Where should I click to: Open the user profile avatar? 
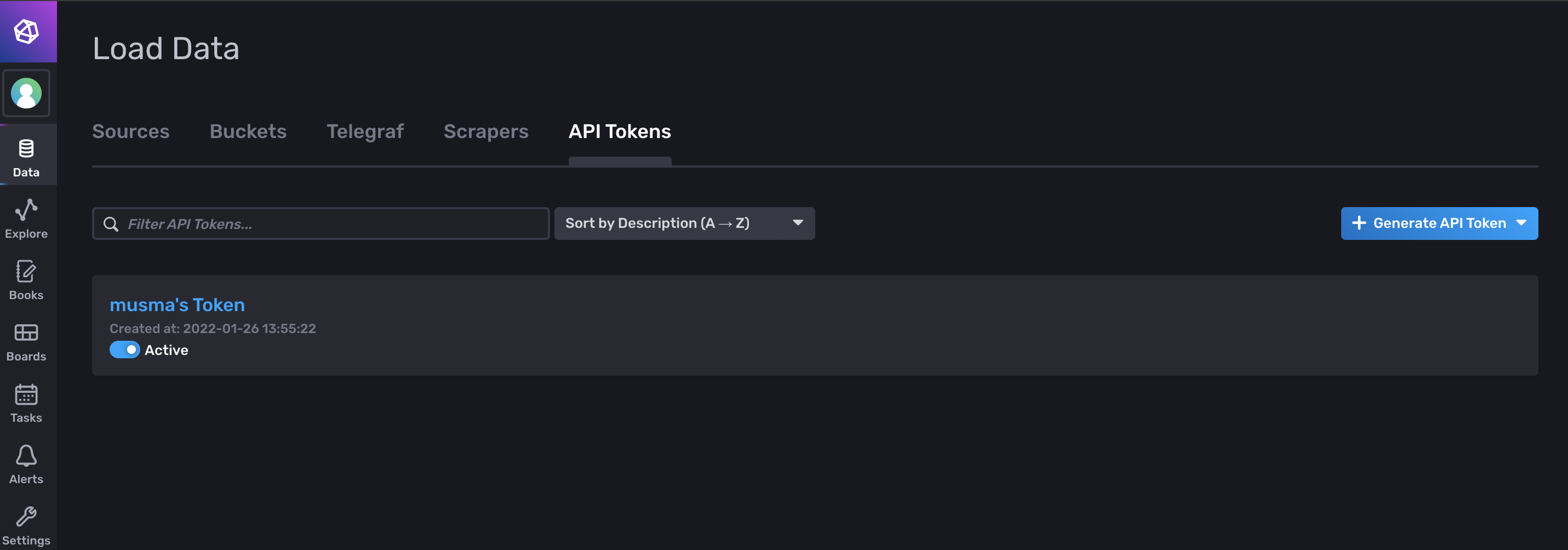point(26,93)
